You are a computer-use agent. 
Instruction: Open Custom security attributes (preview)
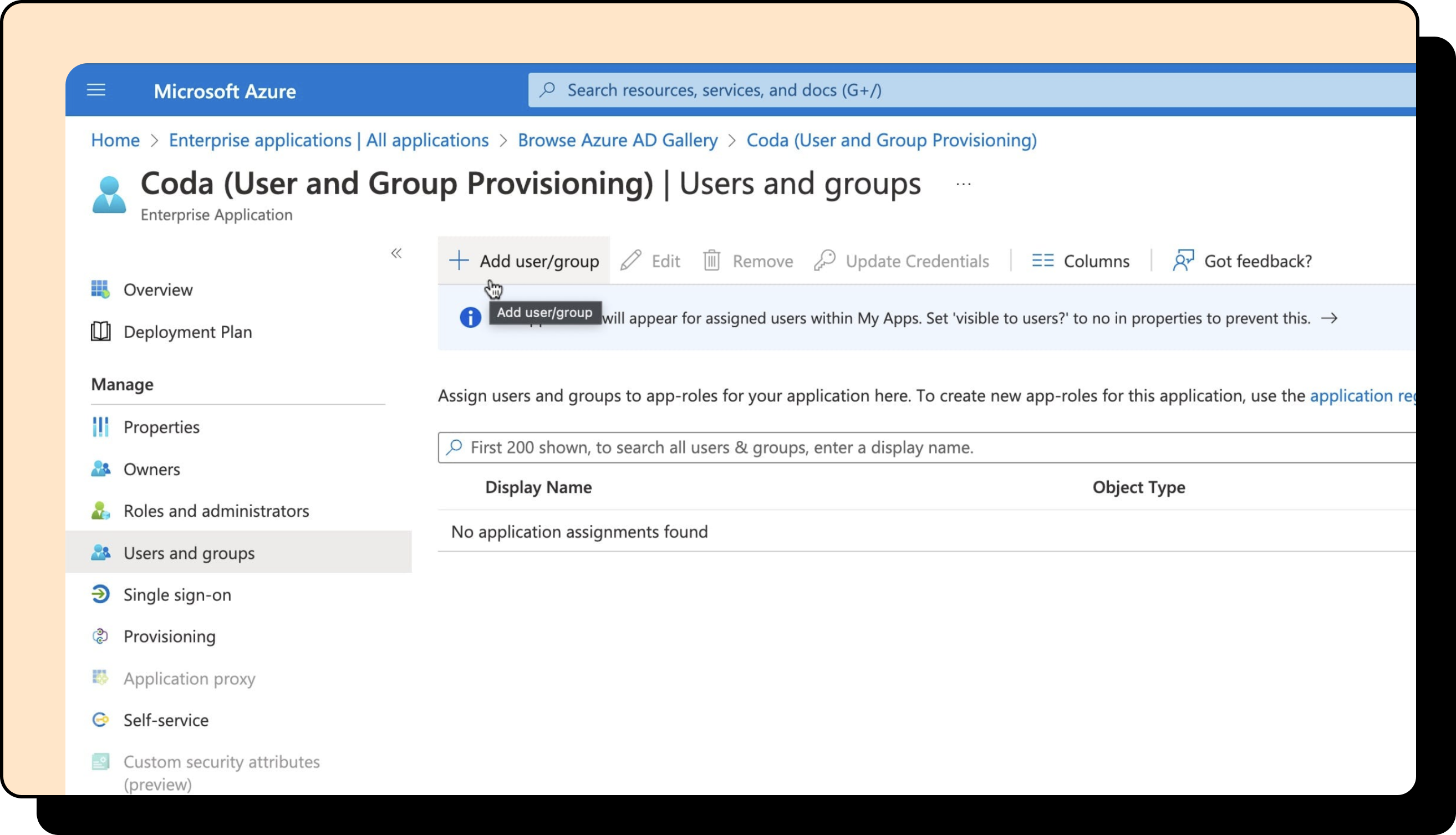coord(221,773)
